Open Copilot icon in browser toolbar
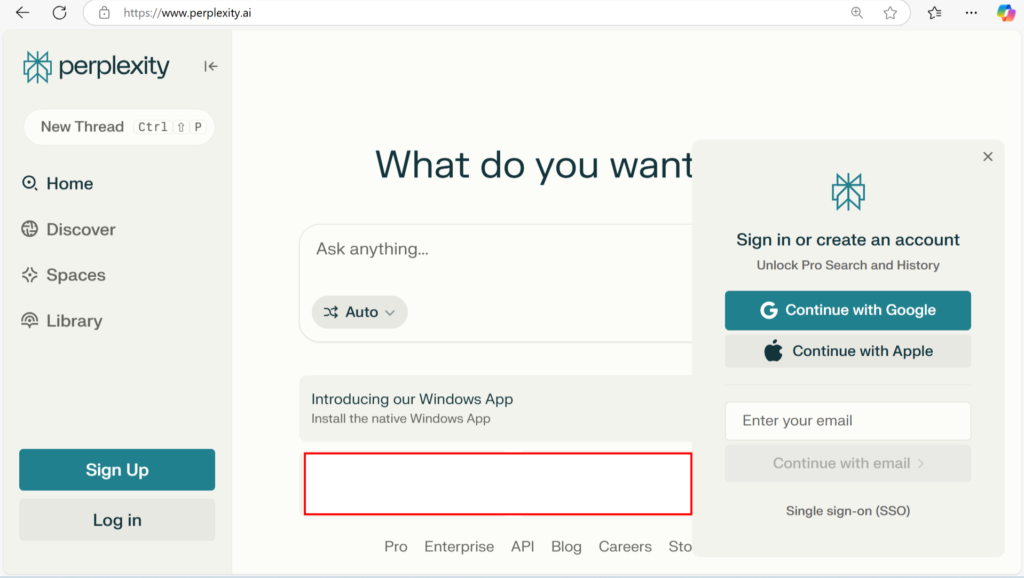 (1005, 13)
